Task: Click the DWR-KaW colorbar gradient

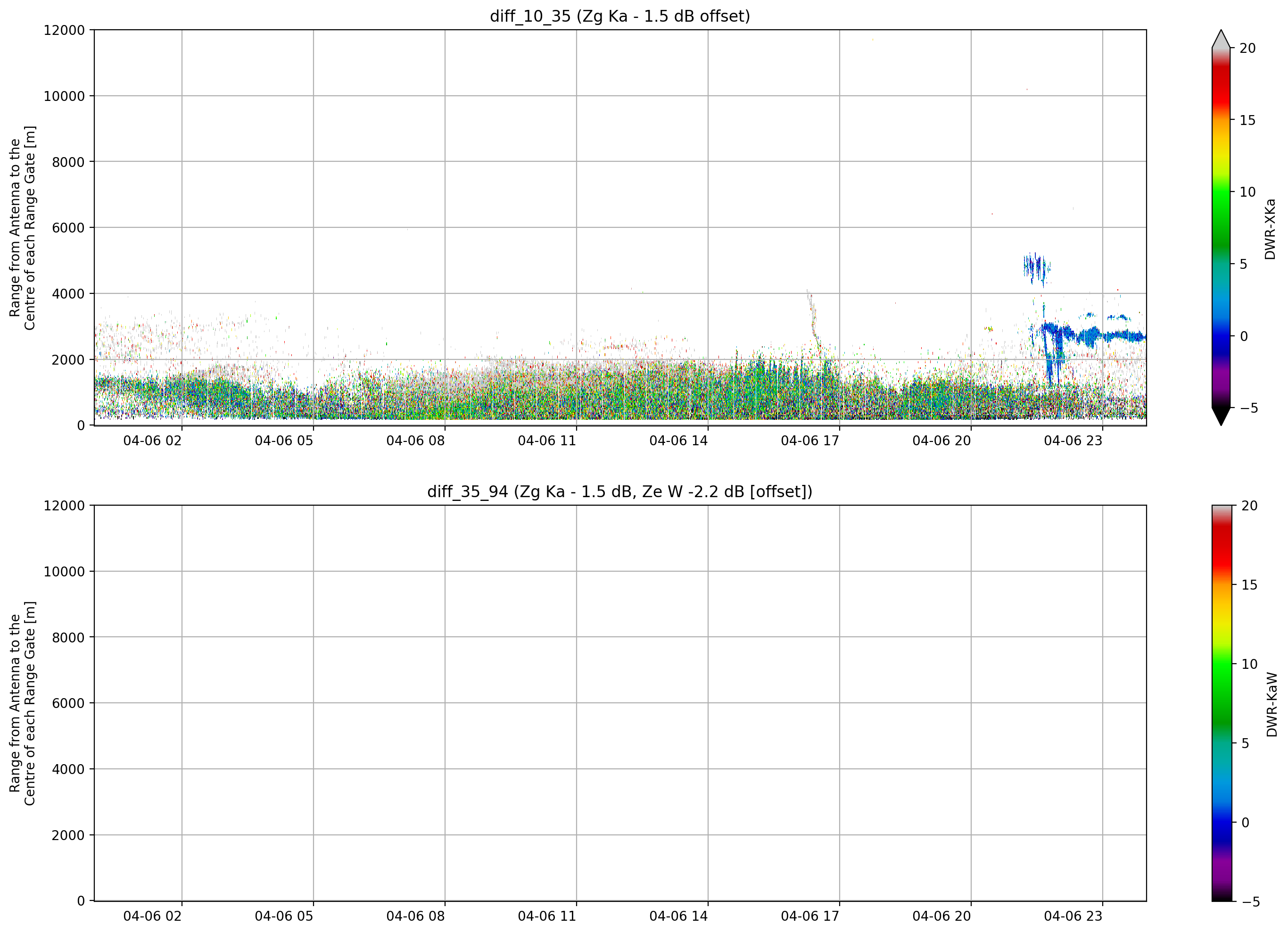Action: (x=1222, y=703)
